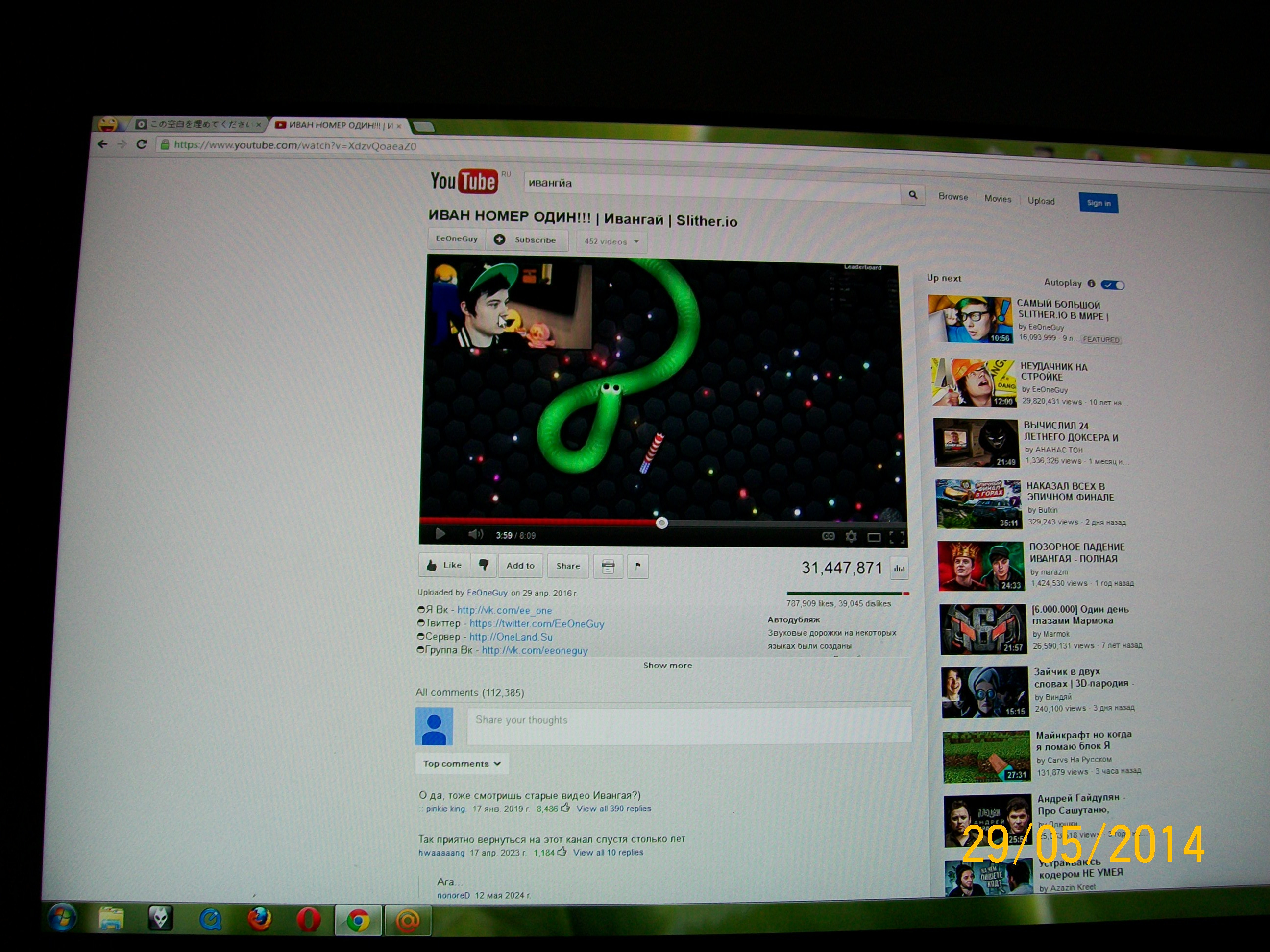Viewport: 1270px width, 952px height.
Task: Open the 27:31 Майнкрафт video thumbnail
Action: 987,756
